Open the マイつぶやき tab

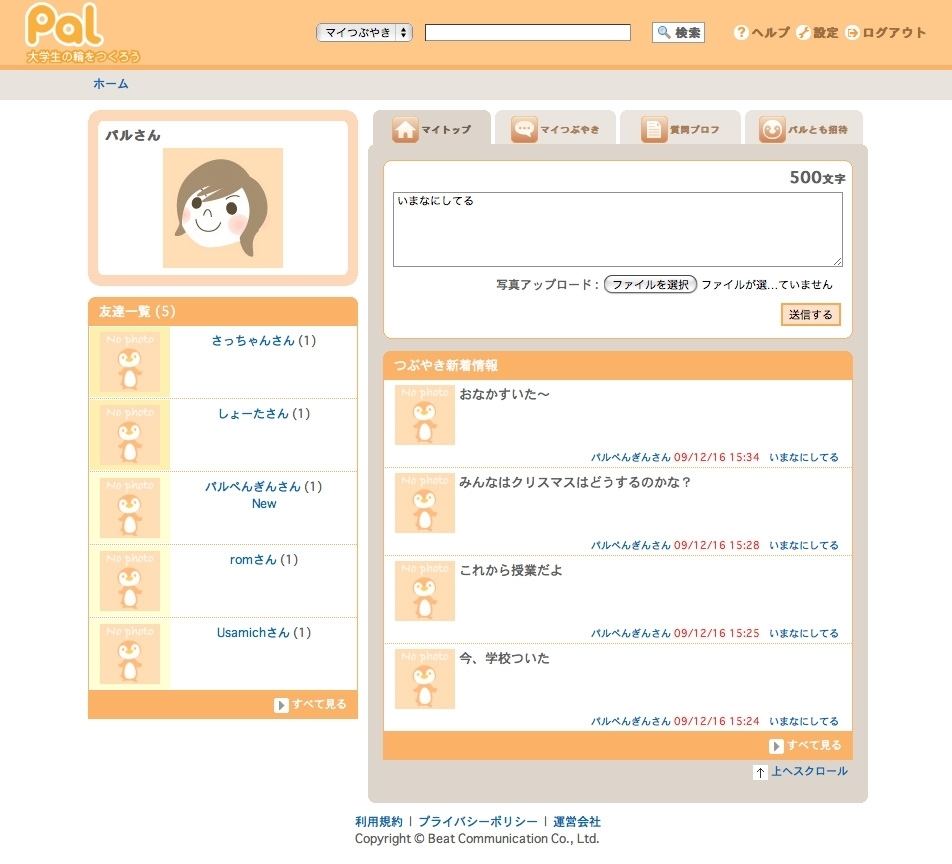pyautogui.click(x=556, y=129)
